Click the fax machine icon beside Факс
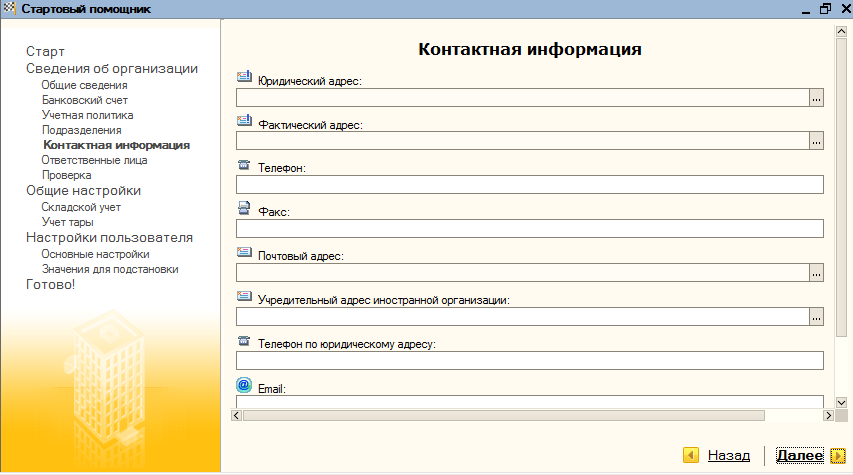This screenshot has height=475, width=853. [244, 208]
